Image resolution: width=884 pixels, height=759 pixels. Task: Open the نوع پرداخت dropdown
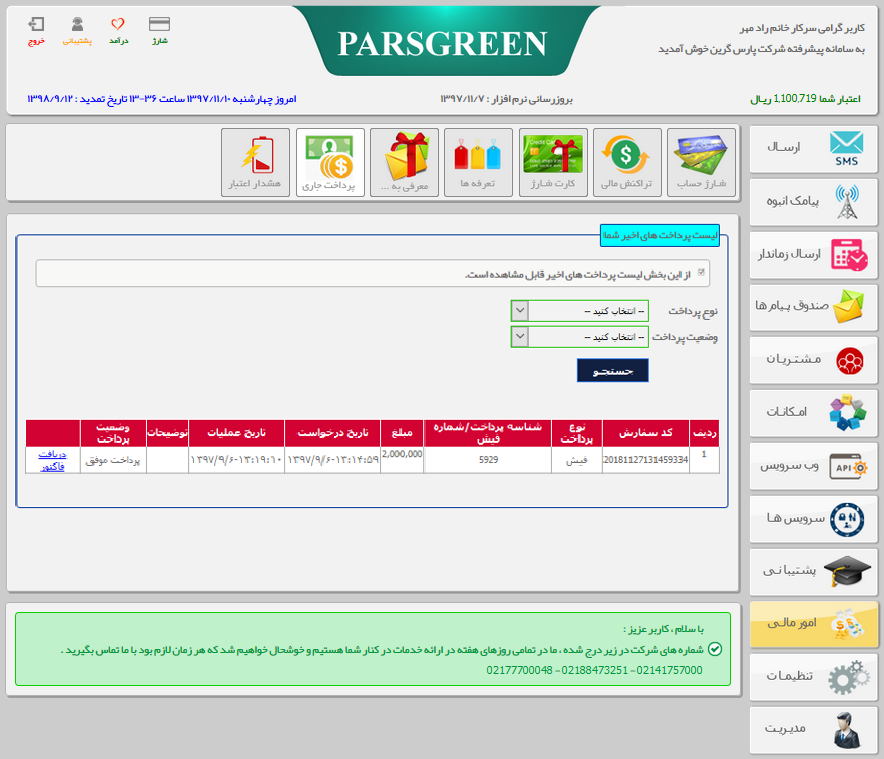coord(580,311)
